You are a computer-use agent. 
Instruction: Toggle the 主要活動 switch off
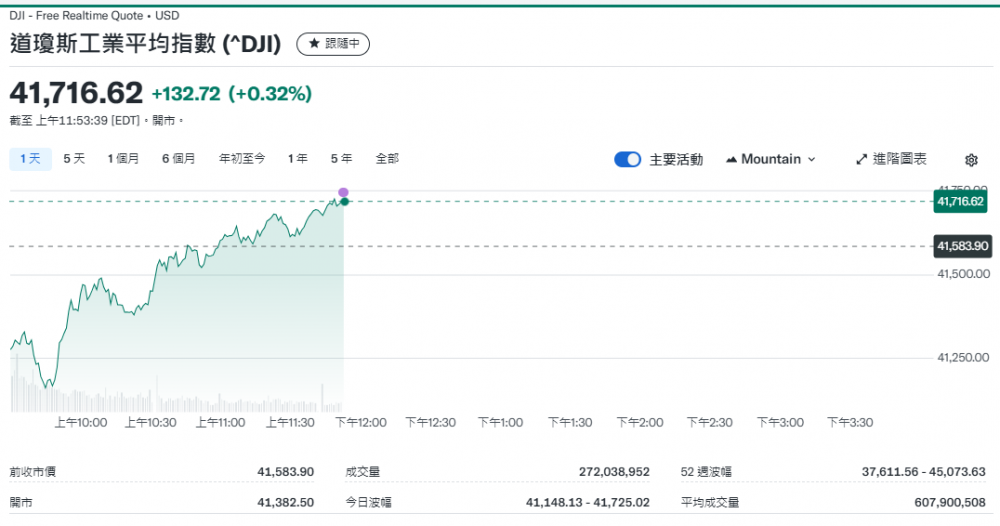[627, 159]
